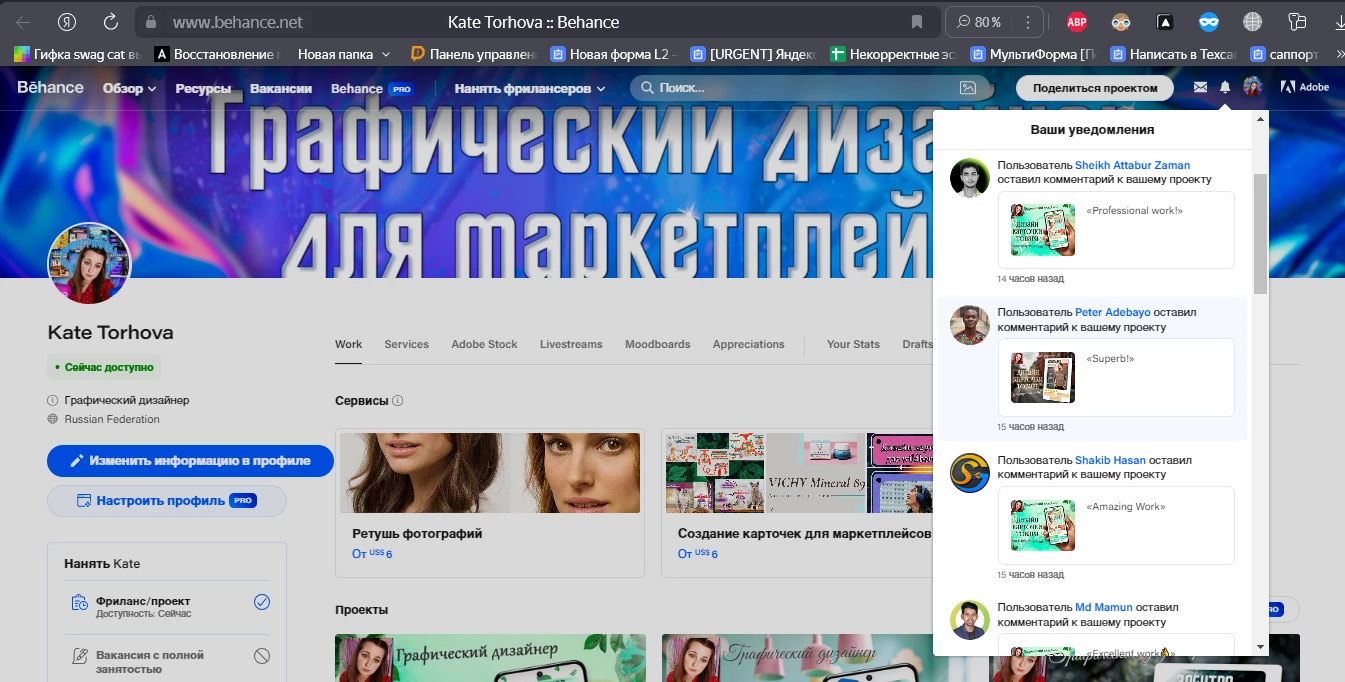Screen dimensions: 1345x682
Task: Click the browser back arrow
Action: click(x=23, y=22)
